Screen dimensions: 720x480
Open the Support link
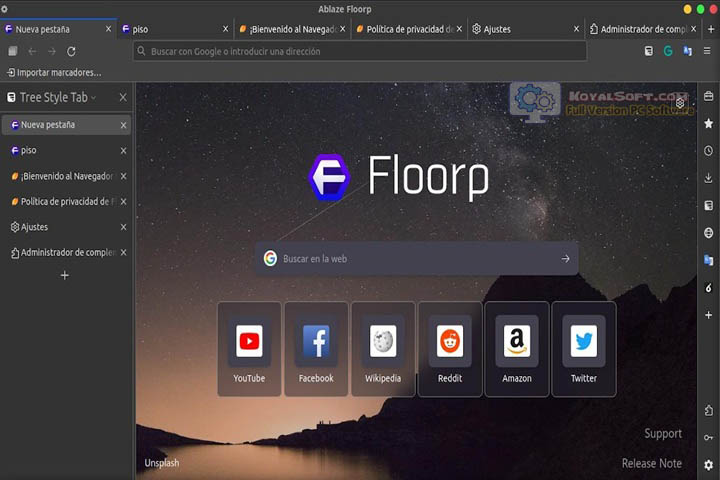tap(663, 433)
